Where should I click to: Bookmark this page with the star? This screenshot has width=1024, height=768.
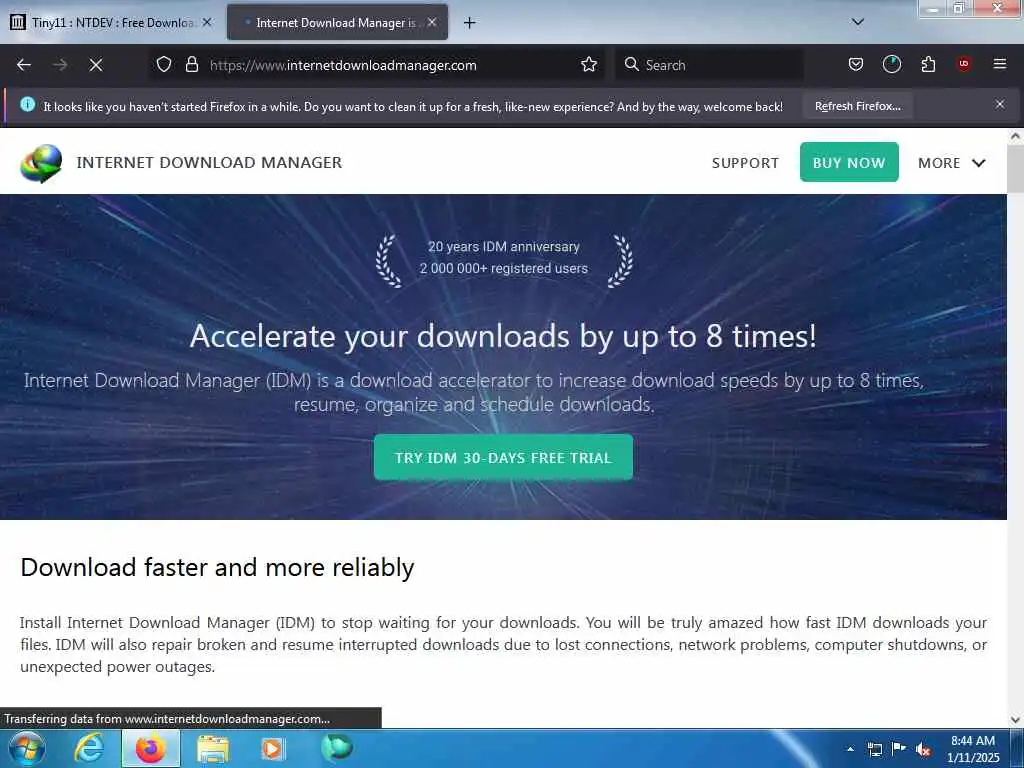pos(589,64)
